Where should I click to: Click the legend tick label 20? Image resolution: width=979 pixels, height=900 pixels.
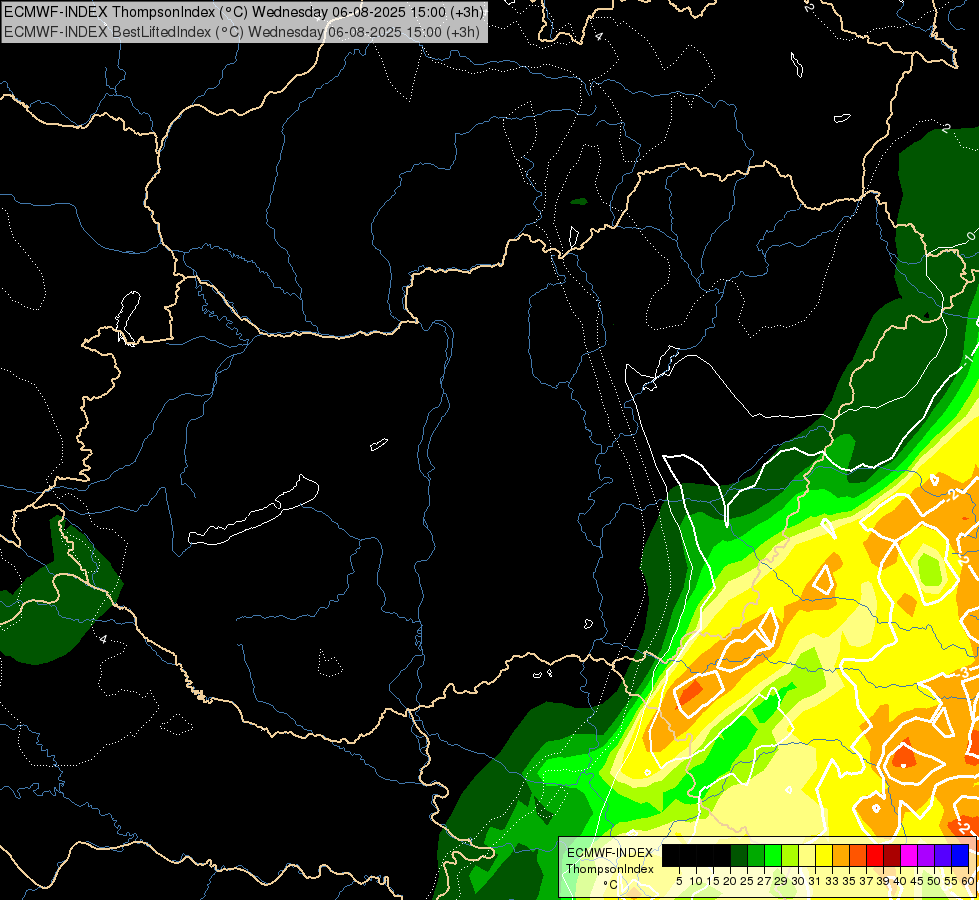click(x=730, y=881)
